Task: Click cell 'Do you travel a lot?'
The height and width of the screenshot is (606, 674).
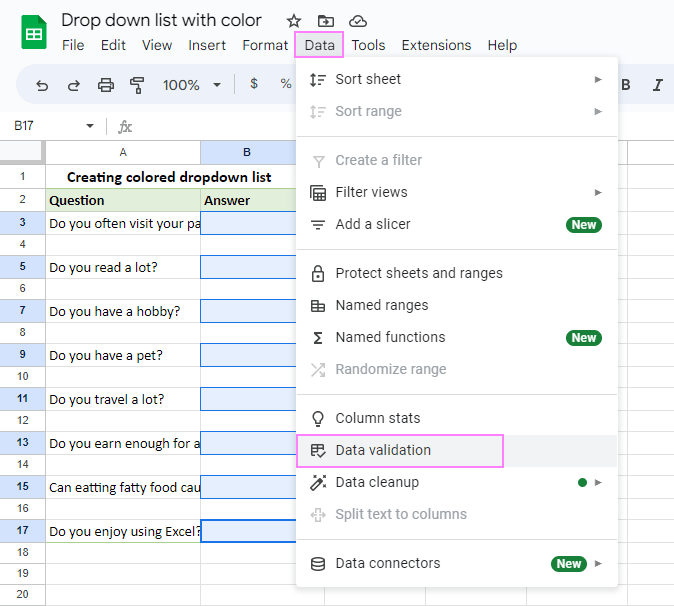Action: pyautogui.click(x=123, y=399)
